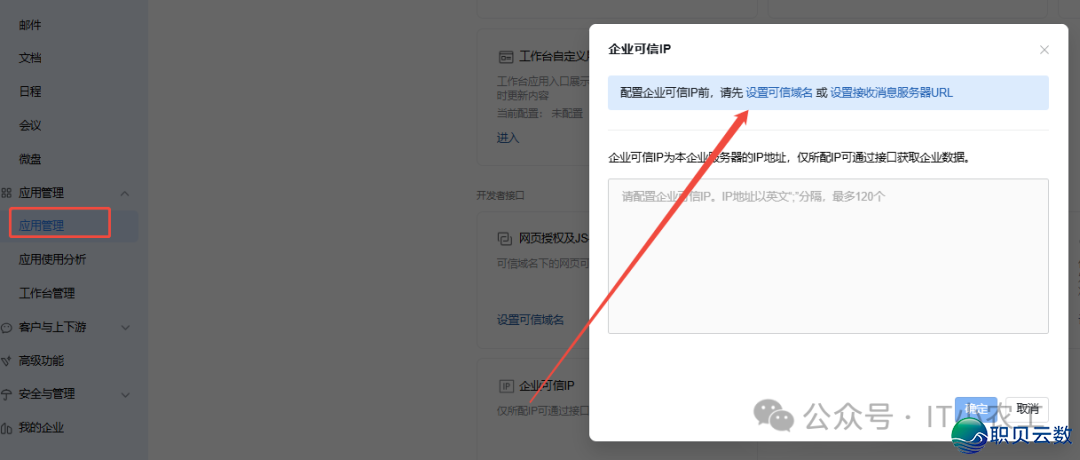Click the 高级功能 icon

click(x=6, y=361)
